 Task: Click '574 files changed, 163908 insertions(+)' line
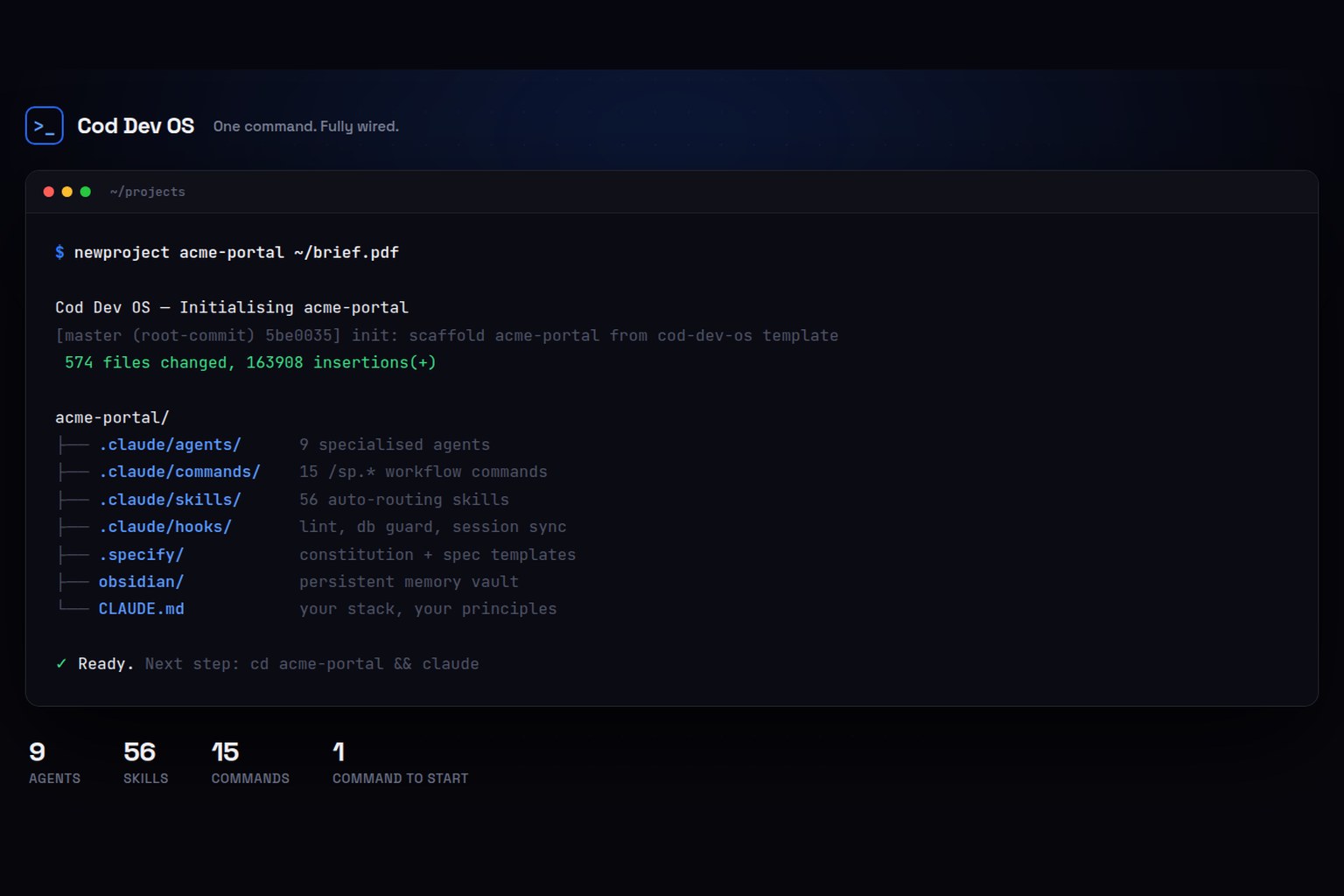pos(250,362)
